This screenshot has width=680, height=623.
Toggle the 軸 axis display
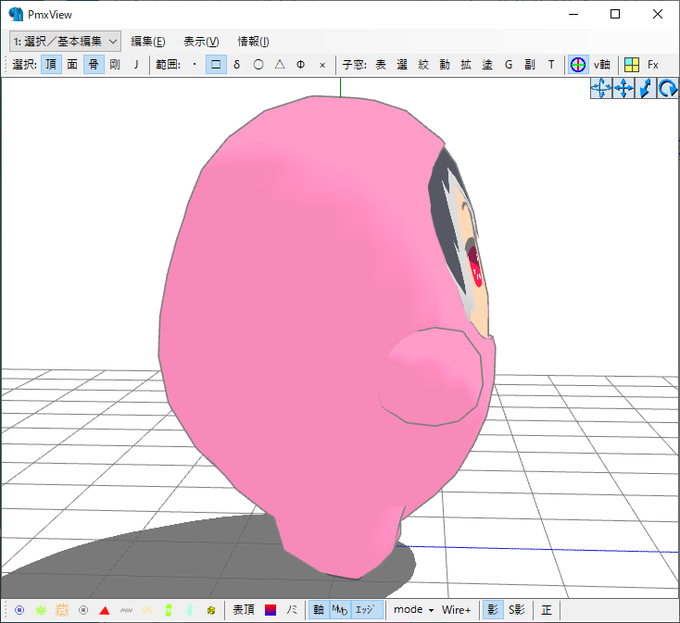(x=319, y=610)
